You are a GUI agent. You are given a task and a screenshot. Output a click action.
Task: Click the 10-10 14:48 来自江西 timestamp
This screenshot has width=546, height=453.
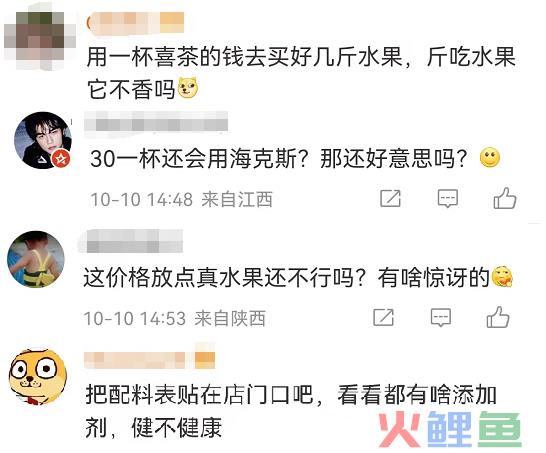click(x=181, y=199)
